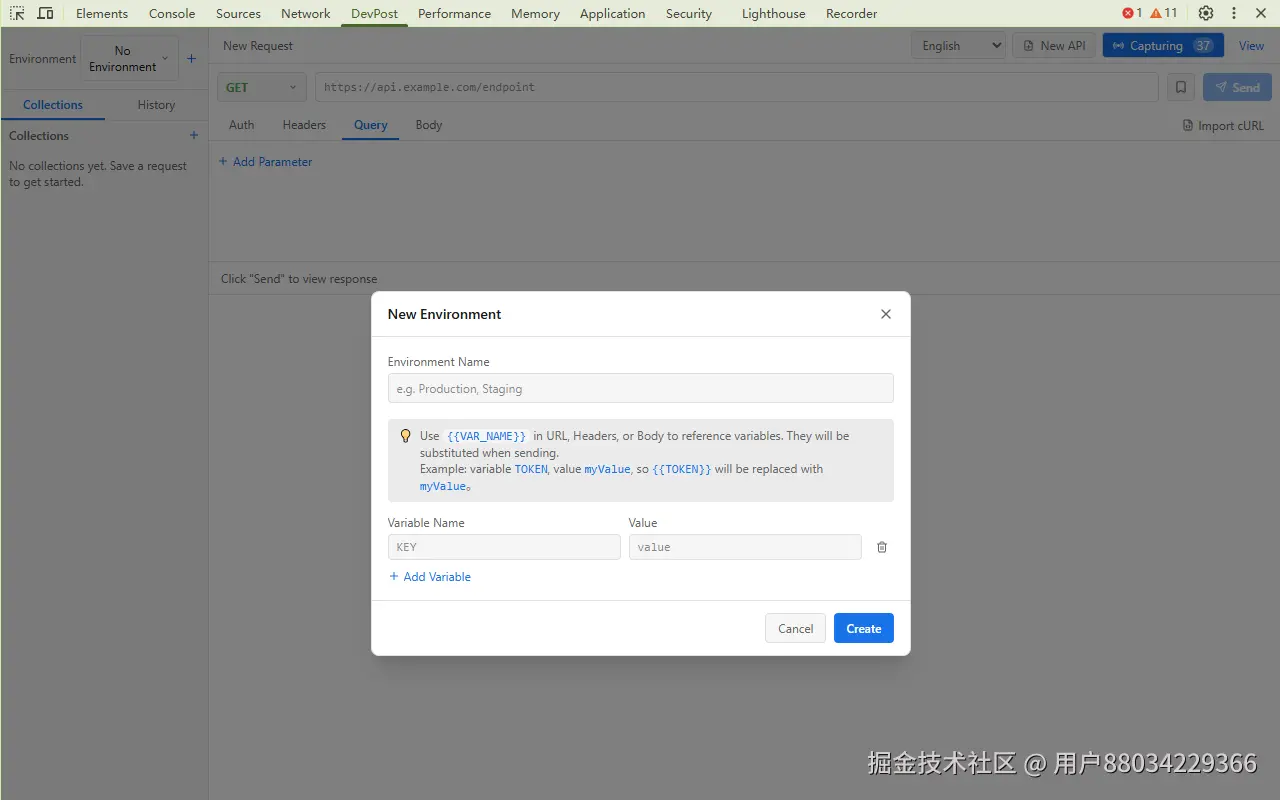The image size is (1280, 800).
Task: Click the New Request title text
Action: (258, 46)
